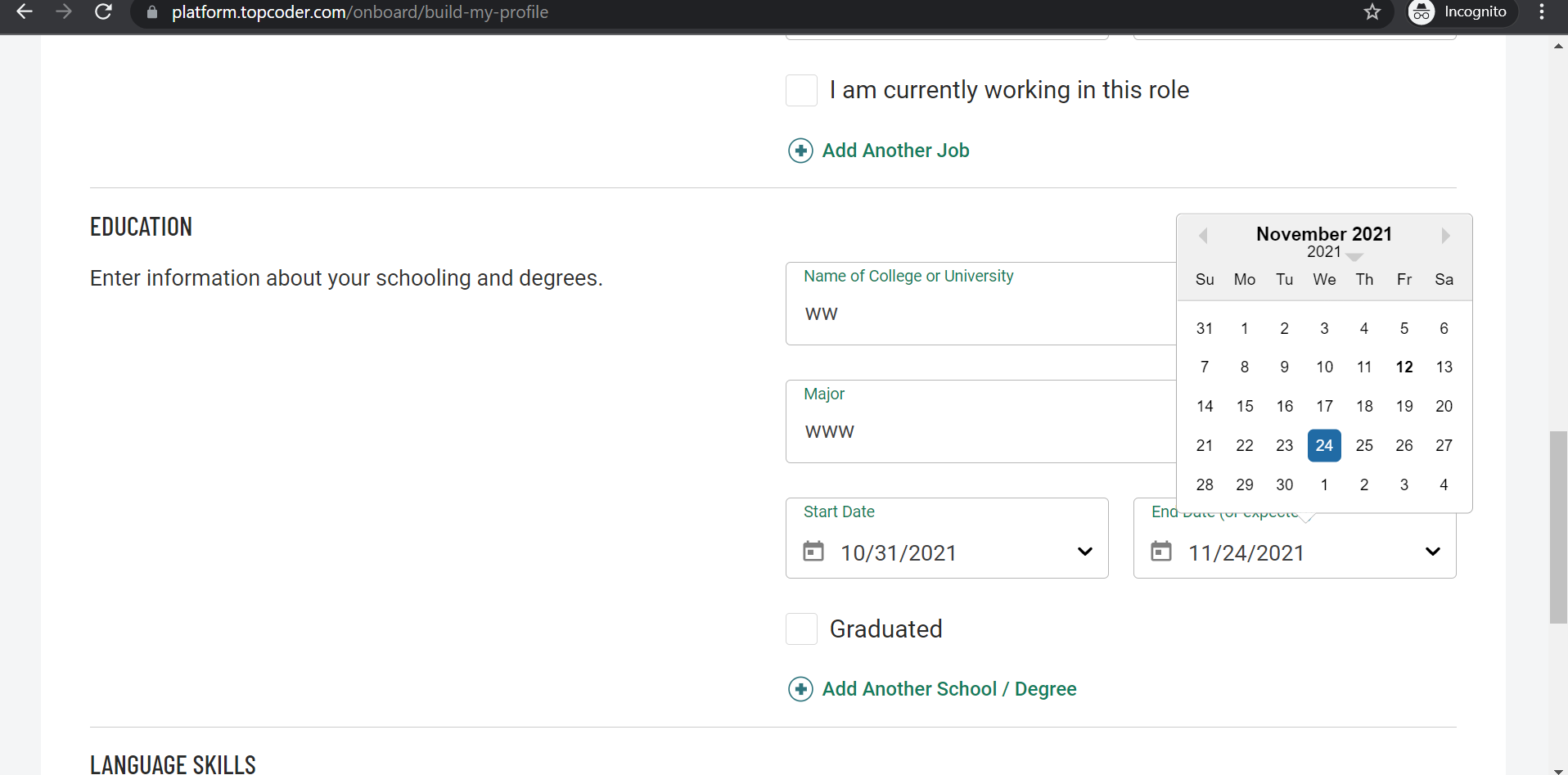Open the Chrome three-dot menu

tap(1543, 12)
